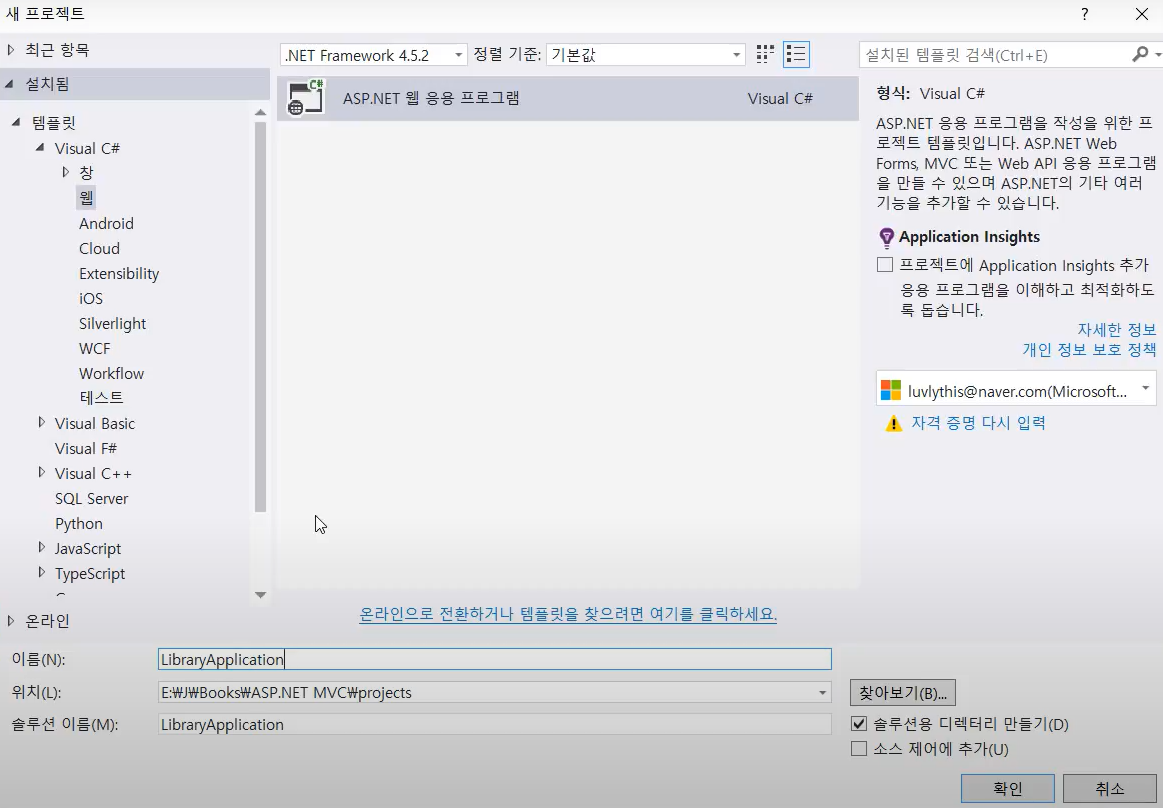Open the sort order 기본값 dropdown
Image resolution: width=1163 pixels, height=808 pixels.
645,55
